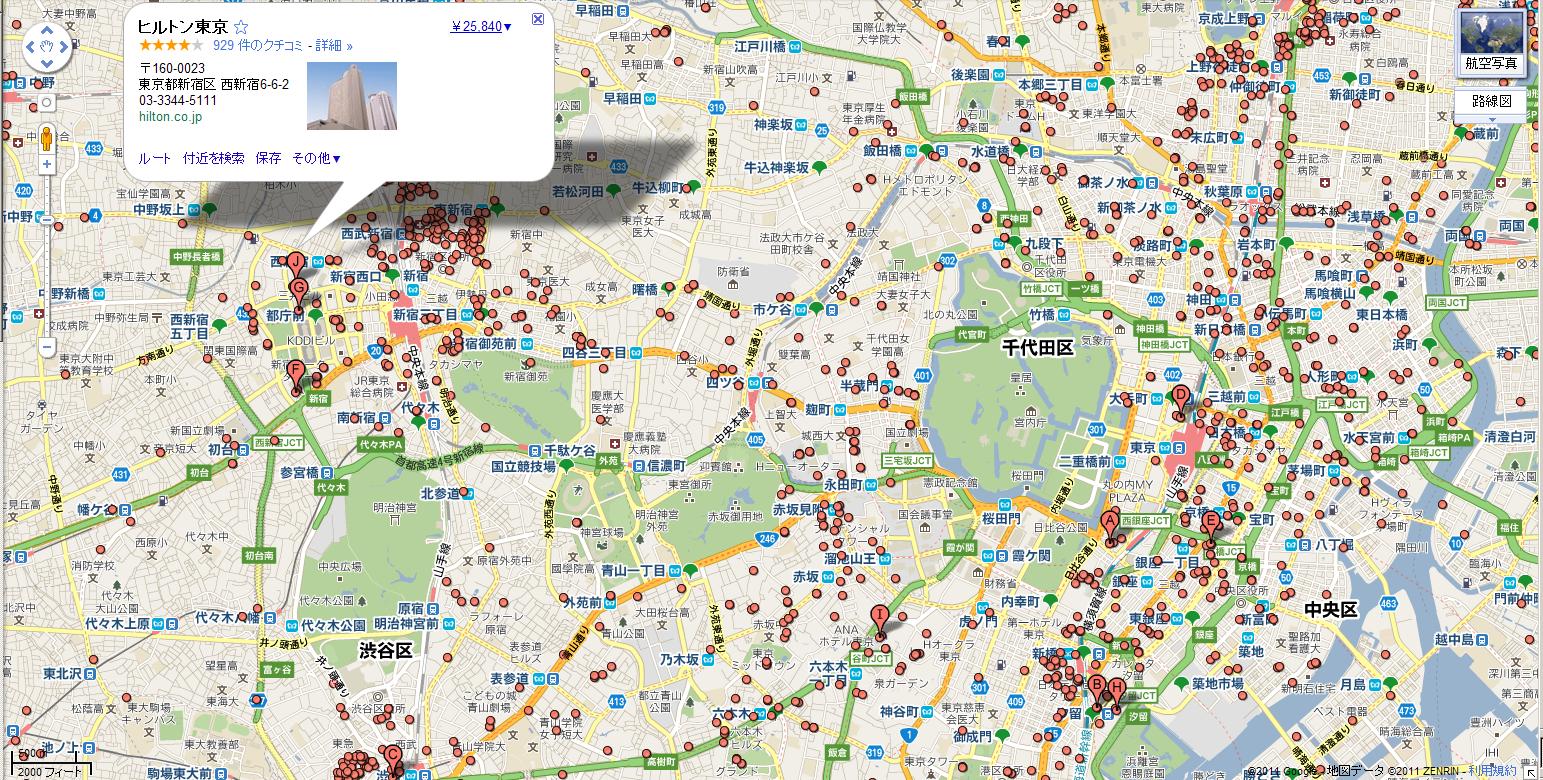
Task: Click the 千代田区 ward label
Action: (x=1038, y=348)
